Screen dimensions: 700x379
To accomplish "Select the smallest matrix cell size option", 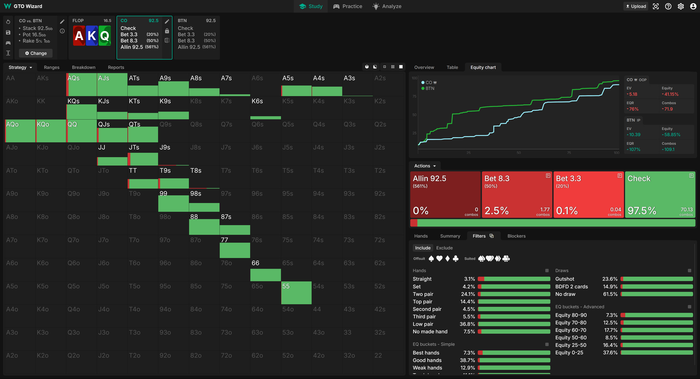I will pyautogui.click(x=384, y=67).
